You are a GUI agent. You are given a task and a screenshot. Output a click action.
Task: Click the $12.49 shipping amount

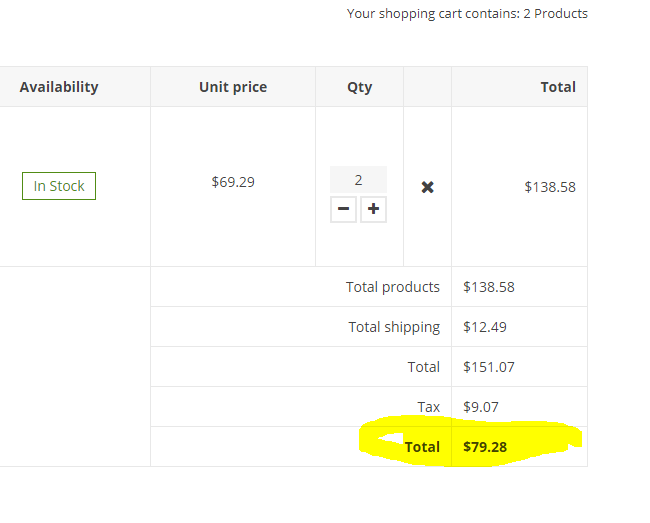click(x=485, y=327)
